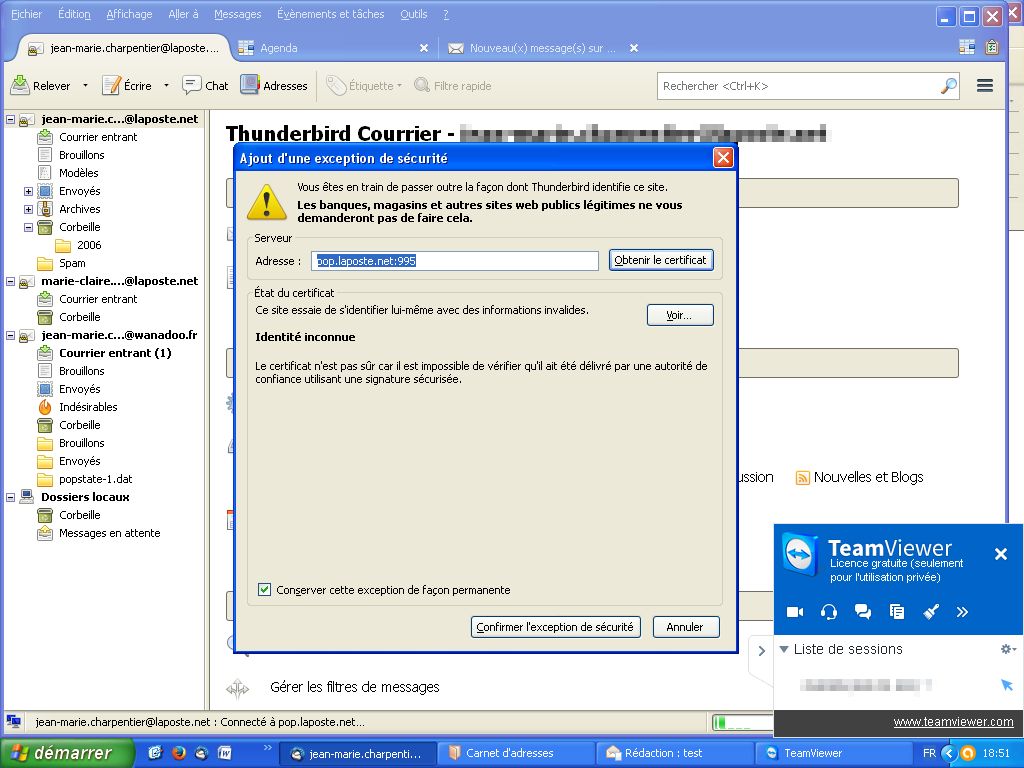
Task: Click the warning triangle icon in dialog
Action: pyautogui.click(x=266, y=202)
